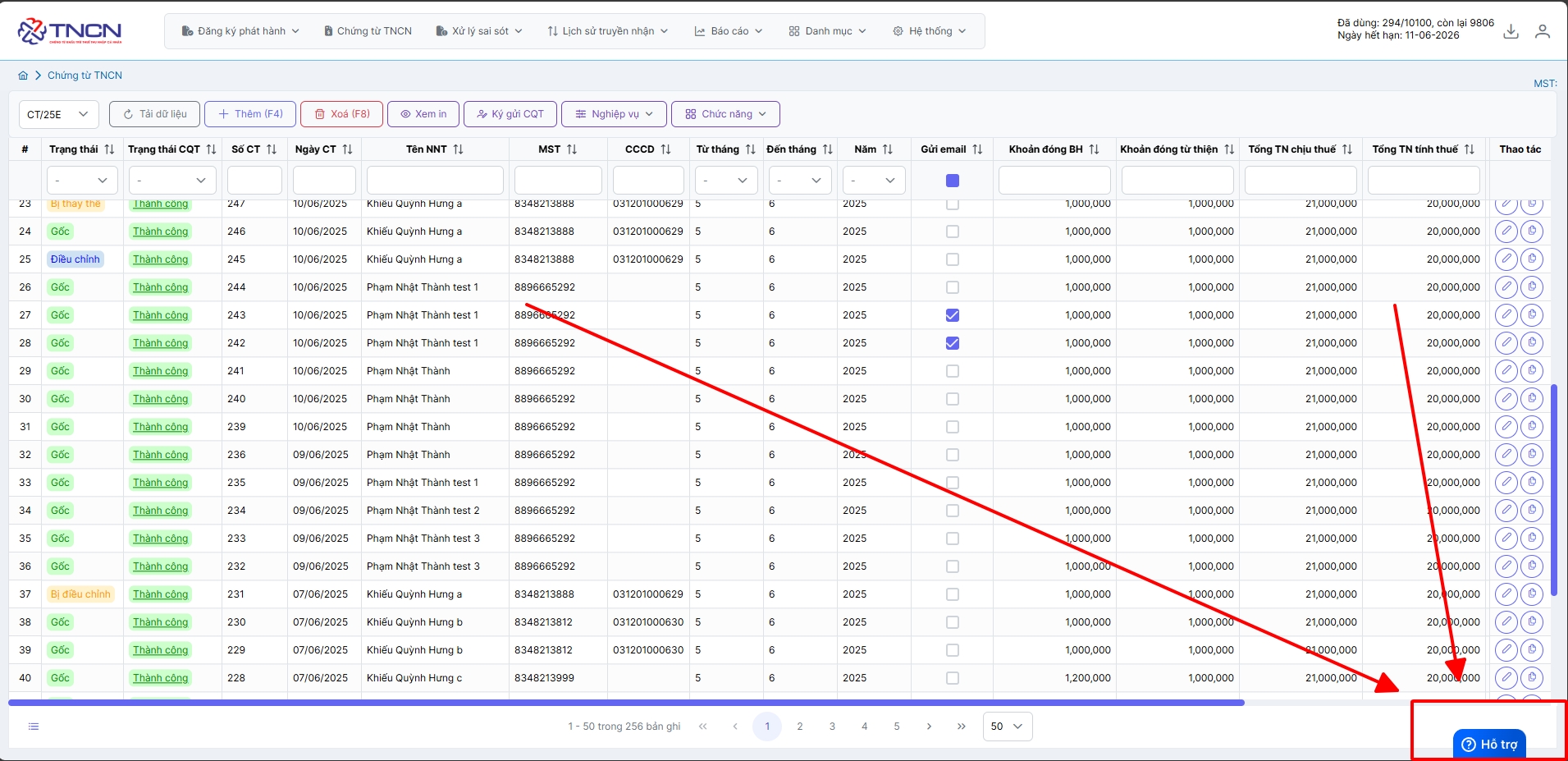This screenshot has width=1568, height=761.
Task: Click the edit pencil icon in row 37
Action: pyautogui.click(x=1506, y=594)
